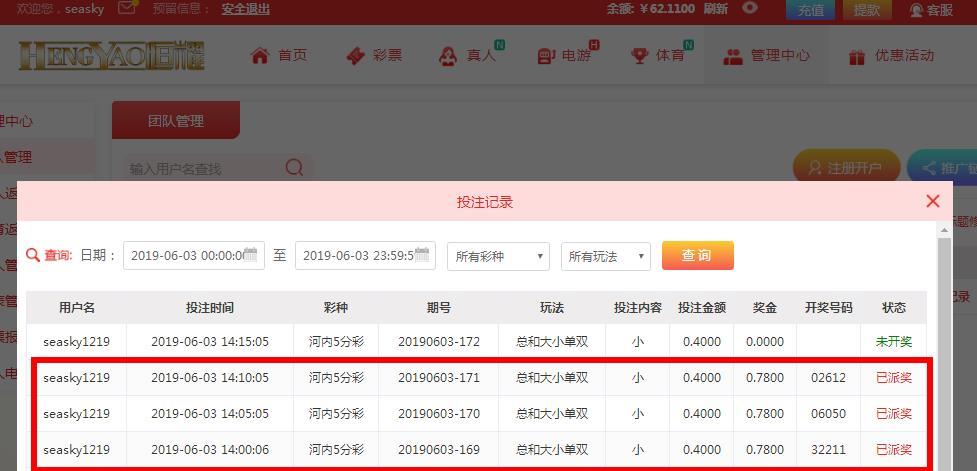
Task: Click the trophy sports icon
Action: [639, 56]
